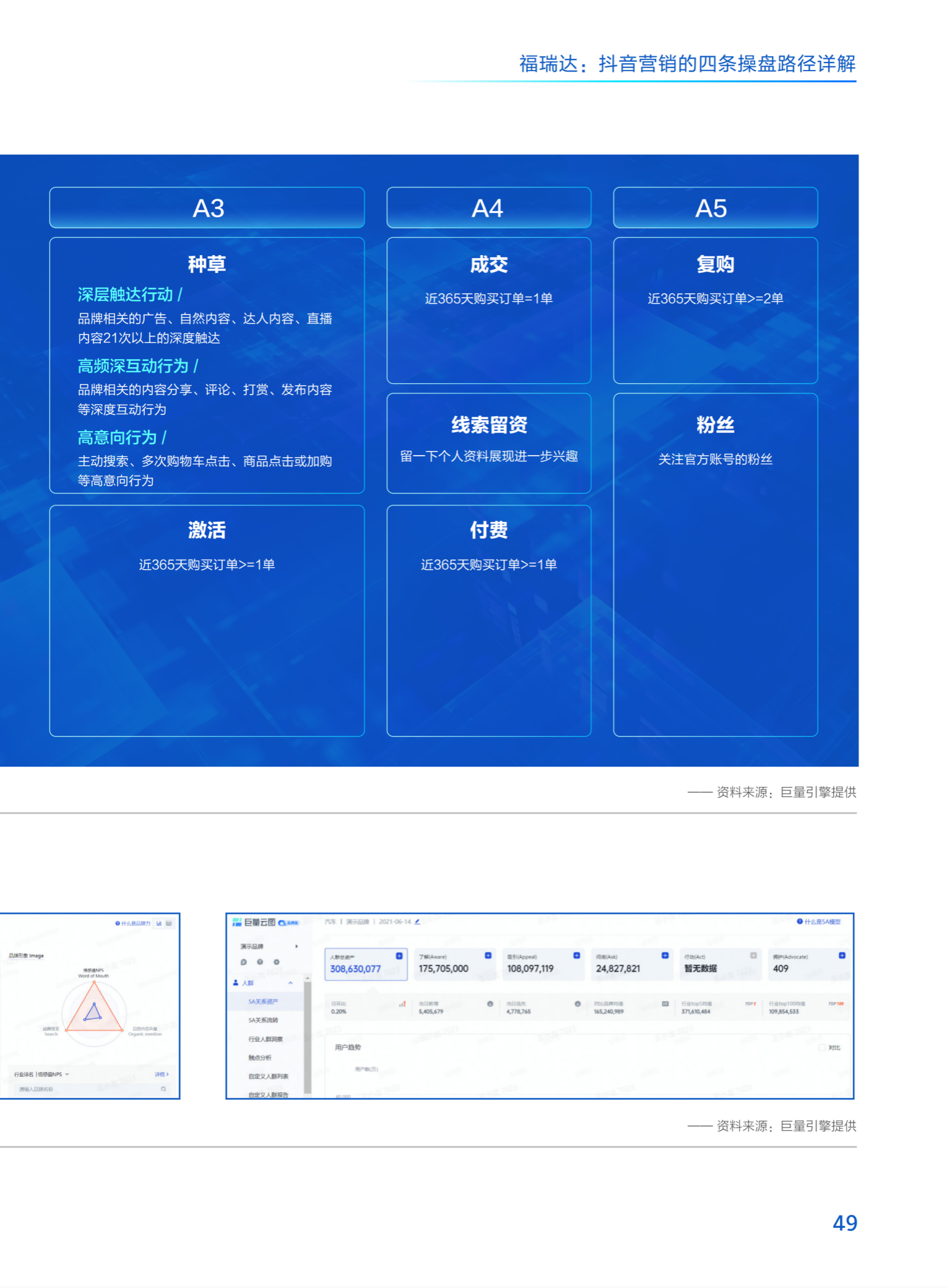Click the TOP 5 badge
Viewport: 947px width, 1288px height.
(x=750, y=1004)
